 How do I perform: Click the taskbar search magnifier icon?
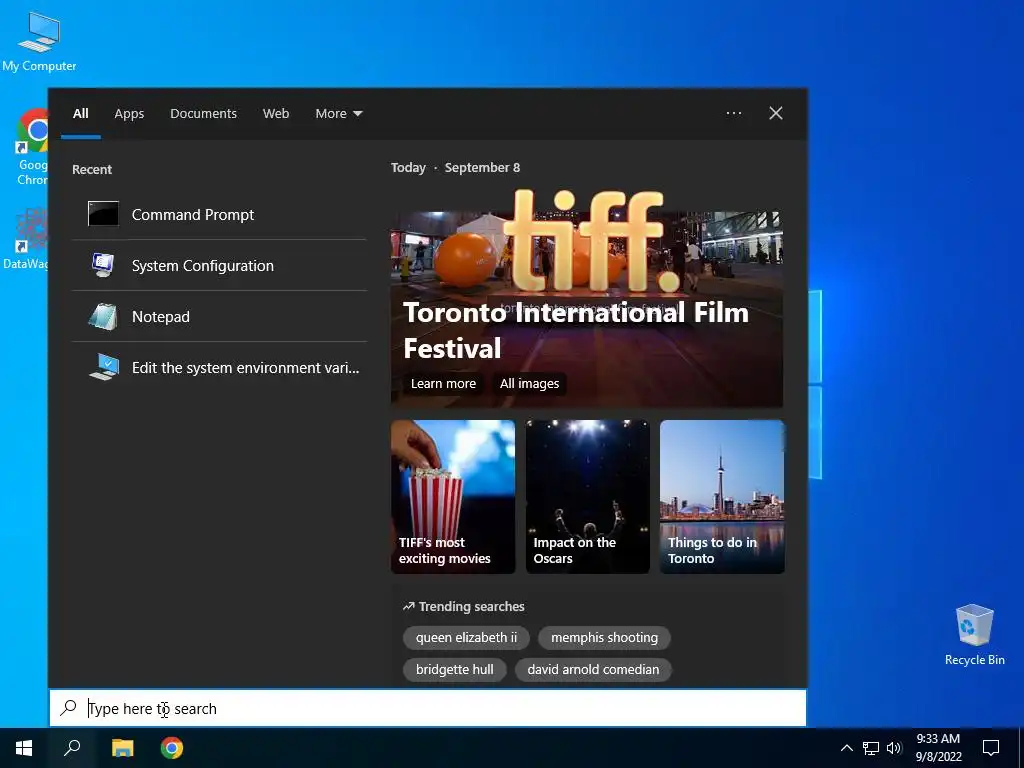(x=72, y=748)
